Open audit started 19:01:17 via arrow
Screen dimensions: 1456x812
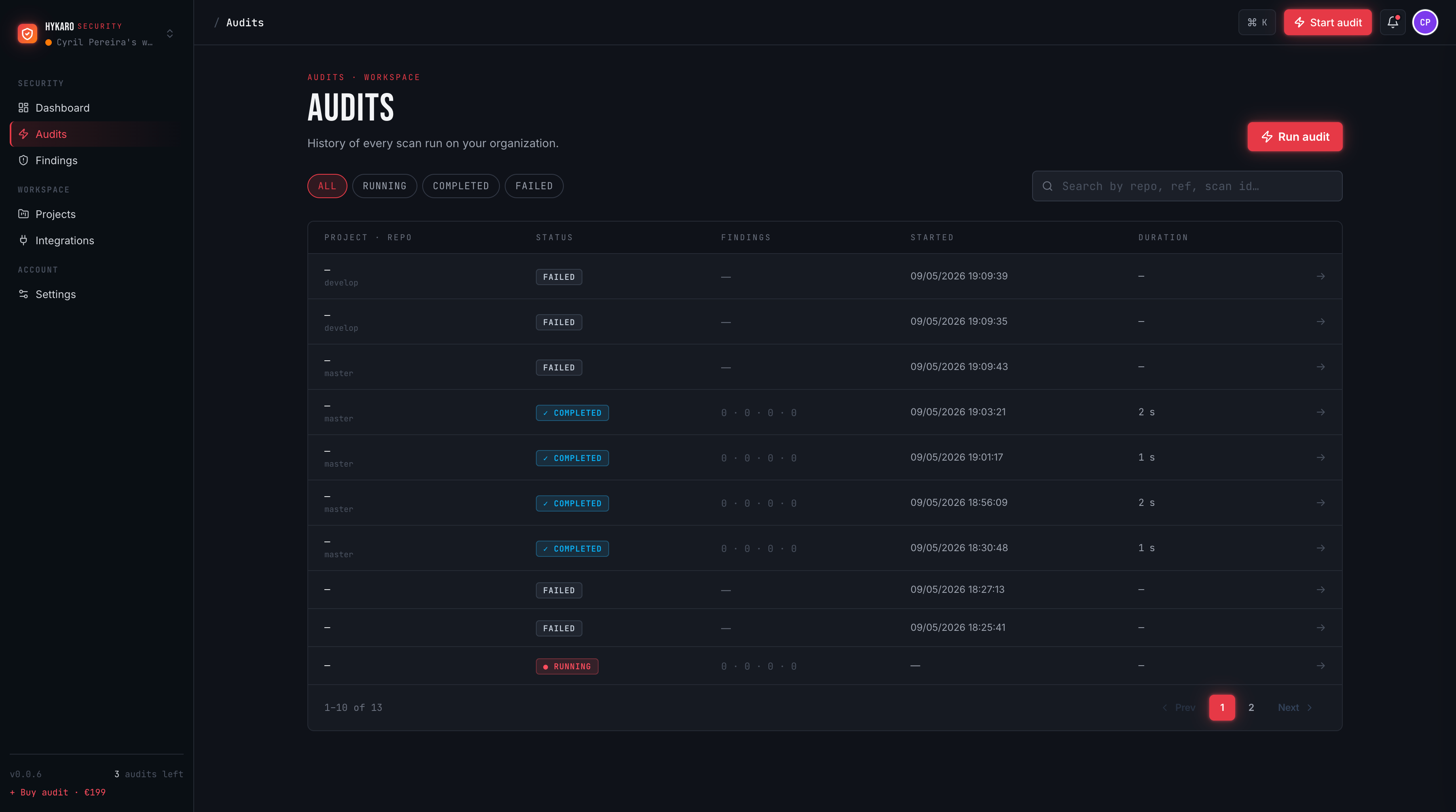click(x=1321, y=457)
